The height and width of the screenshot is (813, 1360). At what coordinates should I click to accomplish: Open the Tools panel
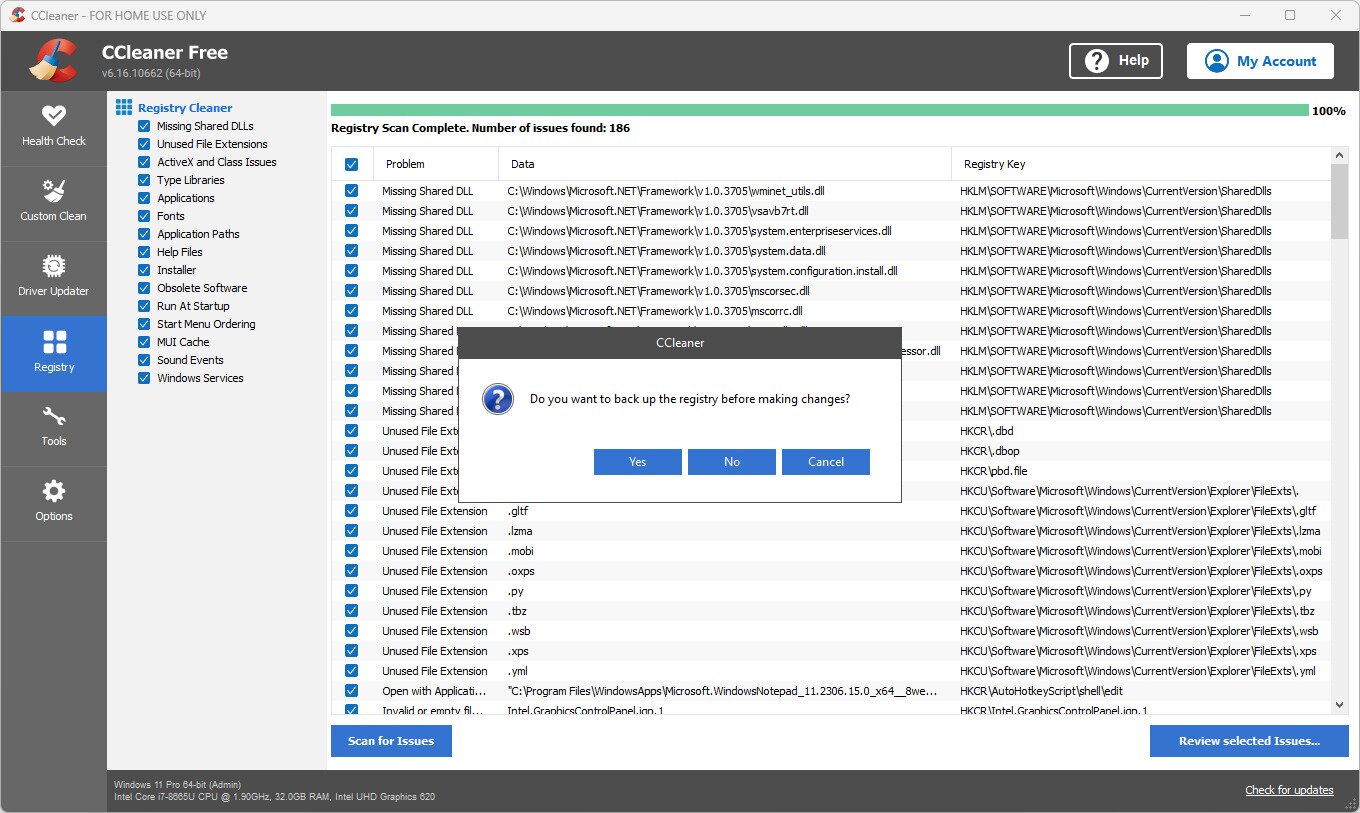pyautogui.click(x=54, y=428)
